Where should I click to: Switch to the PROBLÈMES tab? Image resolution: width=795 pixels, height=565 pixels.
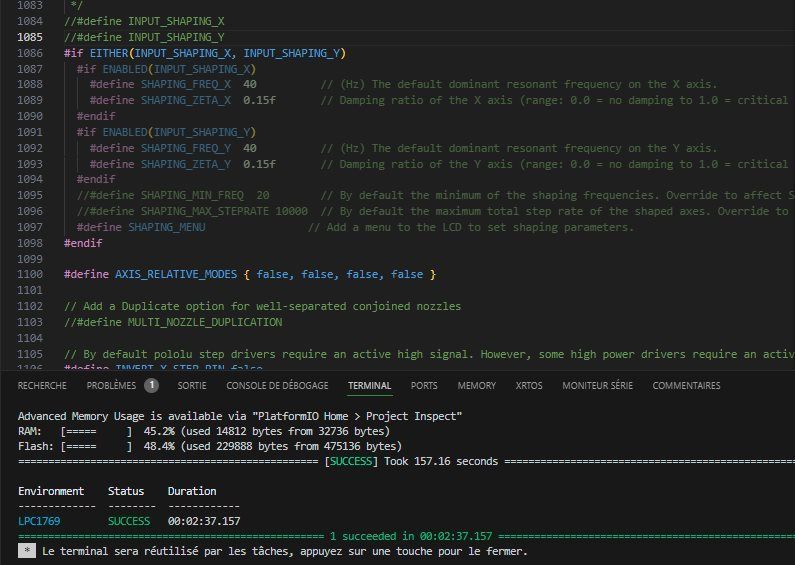(111, 385)
